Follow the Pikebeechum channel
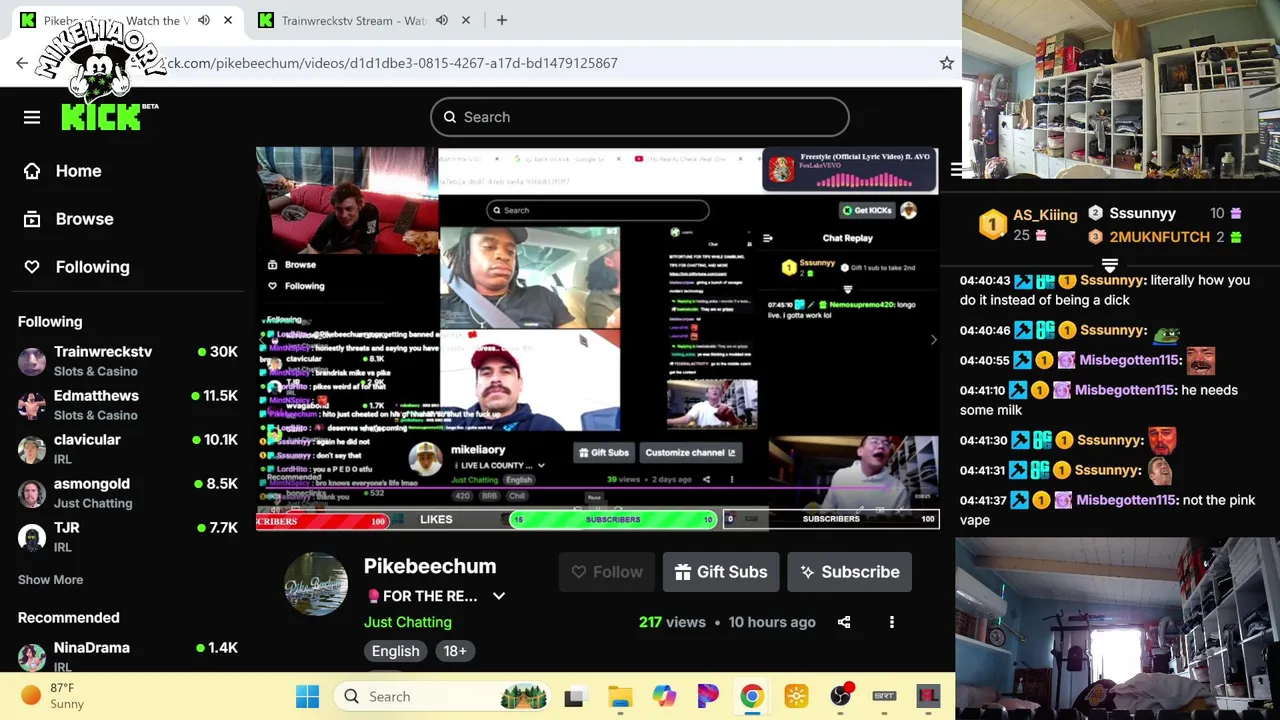 click(607, 572)
